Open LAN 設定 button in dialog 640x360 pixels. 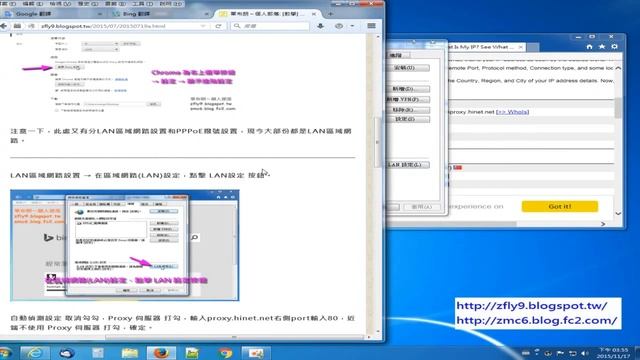[408, 165]
